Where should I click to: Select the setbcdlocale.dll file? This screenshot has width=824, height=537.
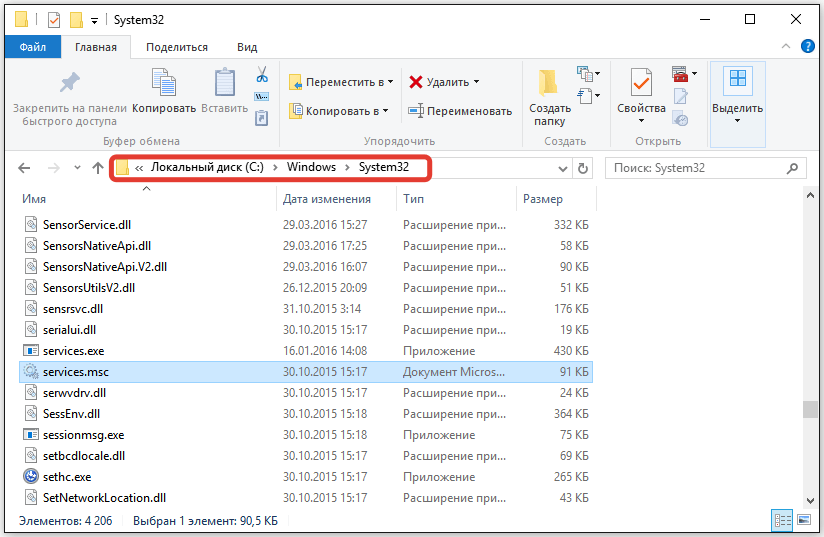coord(306,456)
